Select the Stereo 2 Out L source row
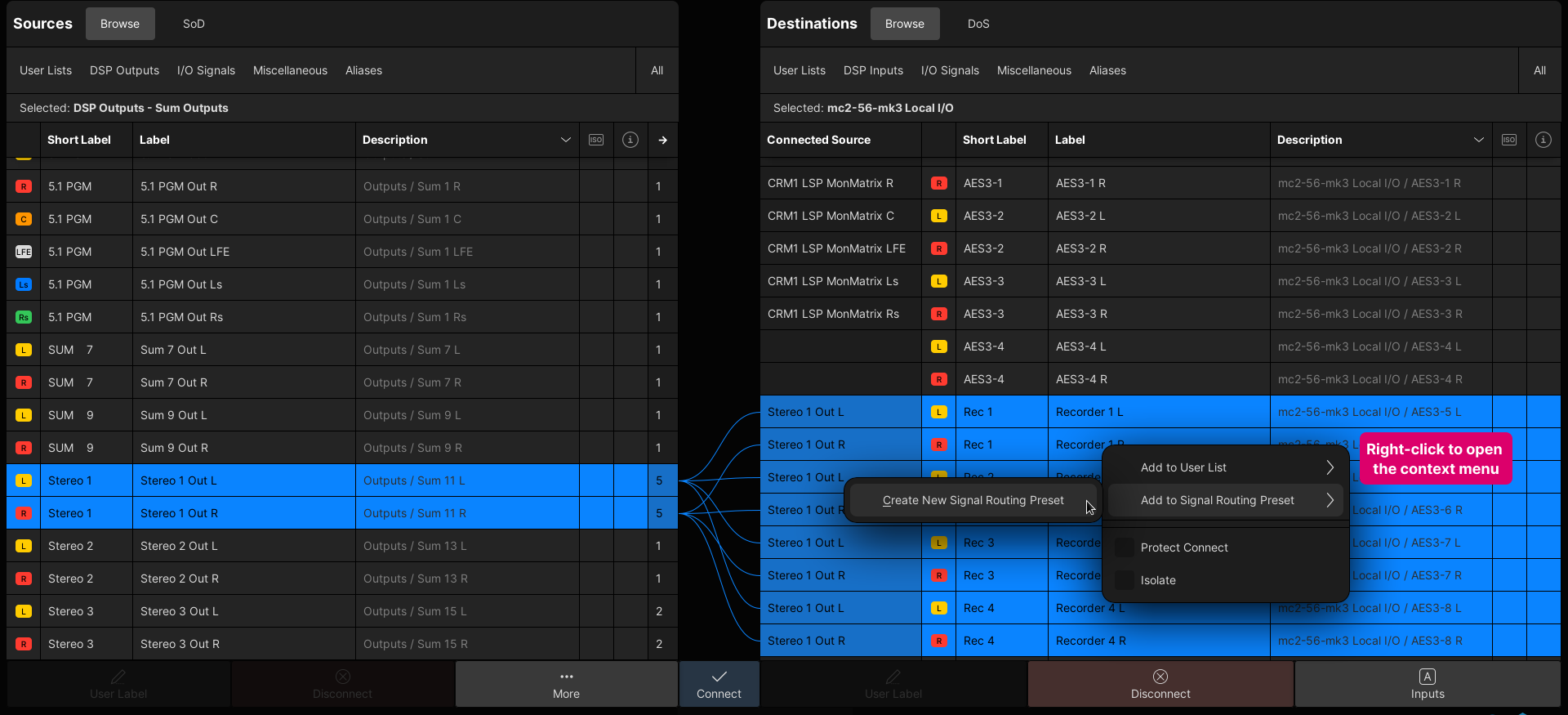 pos(245,546)
